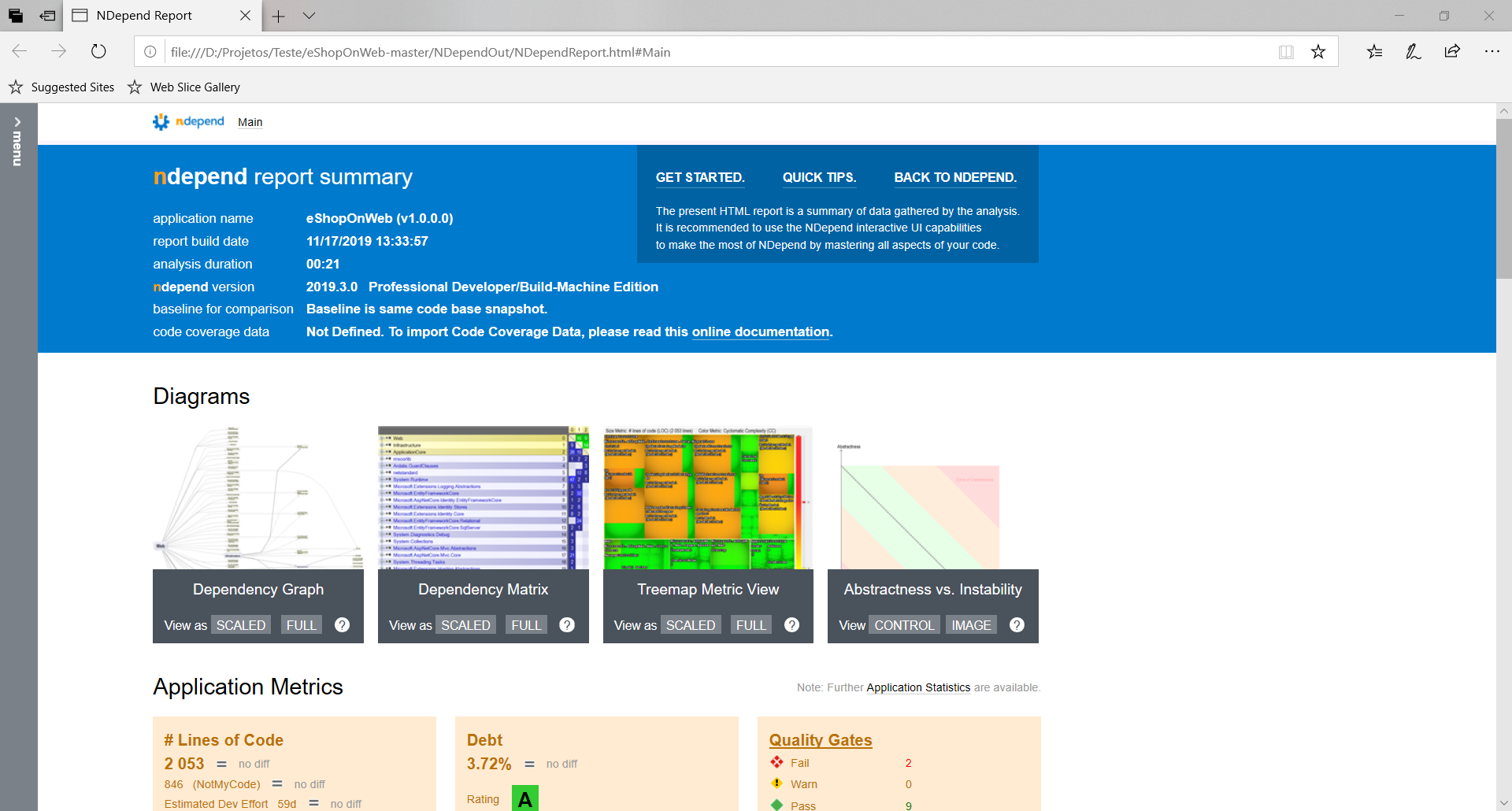Click the scrollbar up arrow

click(x=1503, y=111)
